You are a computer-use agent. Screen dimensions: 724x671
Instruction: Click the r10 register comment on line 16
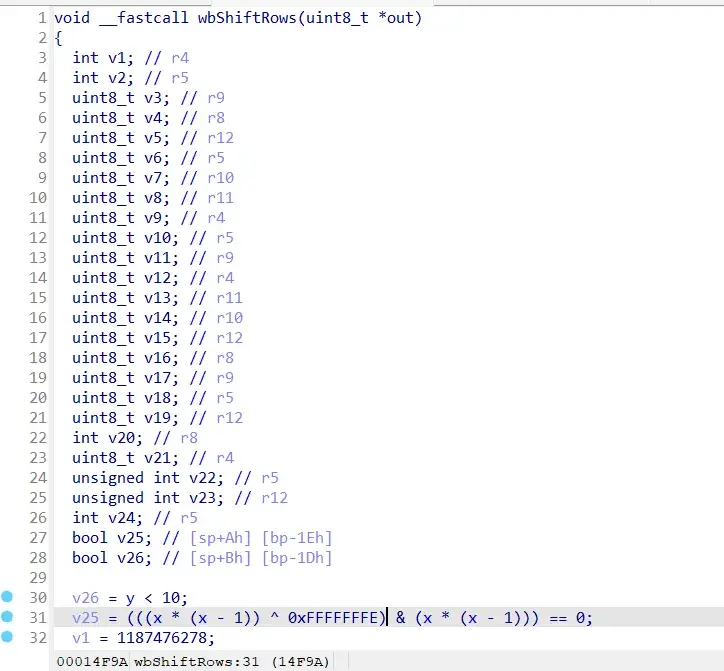[229, 318]
